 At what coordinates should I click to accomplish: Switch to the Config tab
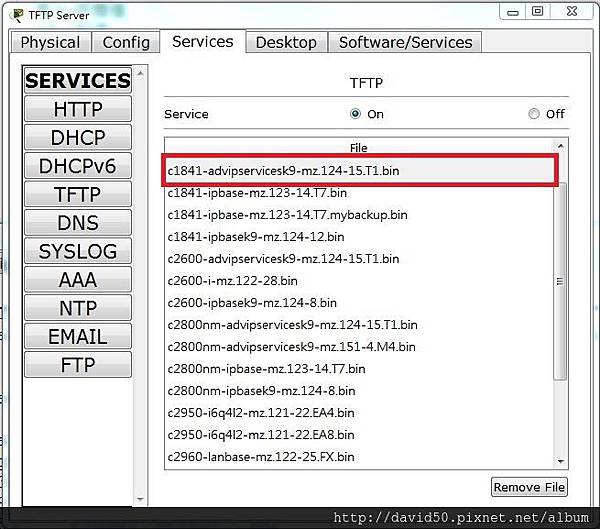click(x=126, y=42)
